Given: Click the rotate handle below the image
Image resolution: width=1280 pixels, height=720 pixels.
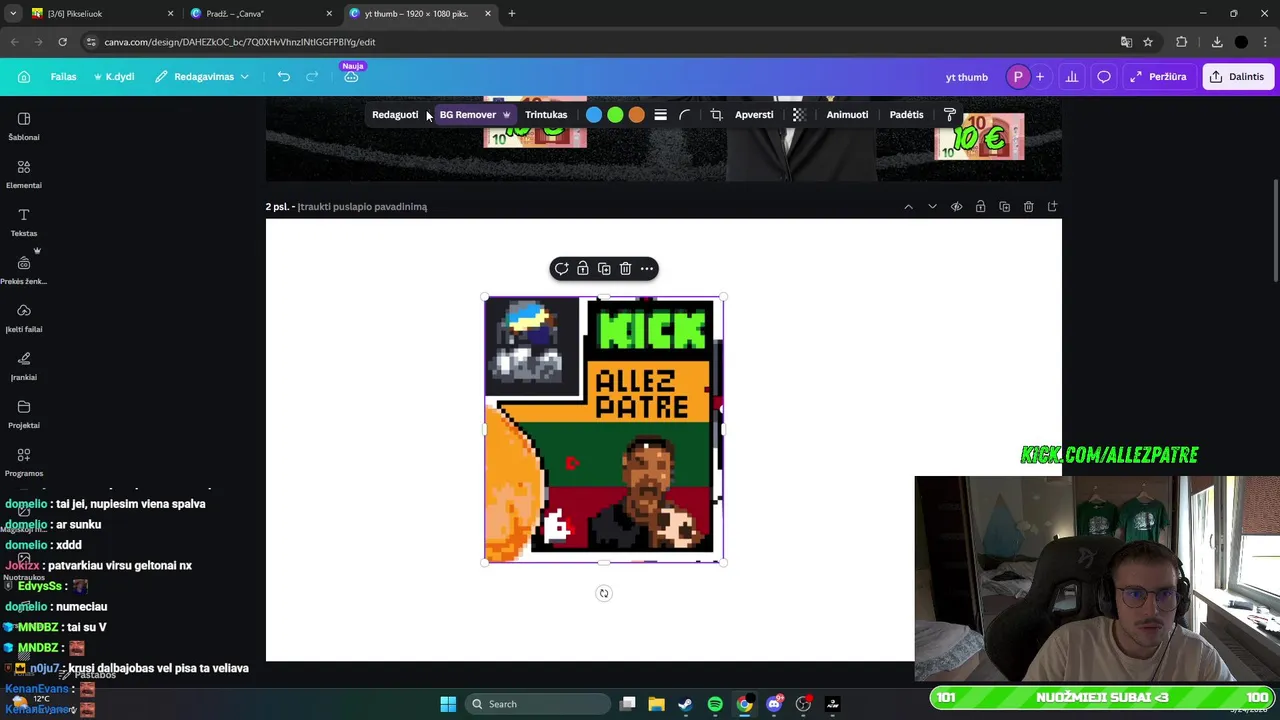Looking at the screenshot, I should point(604,594).
